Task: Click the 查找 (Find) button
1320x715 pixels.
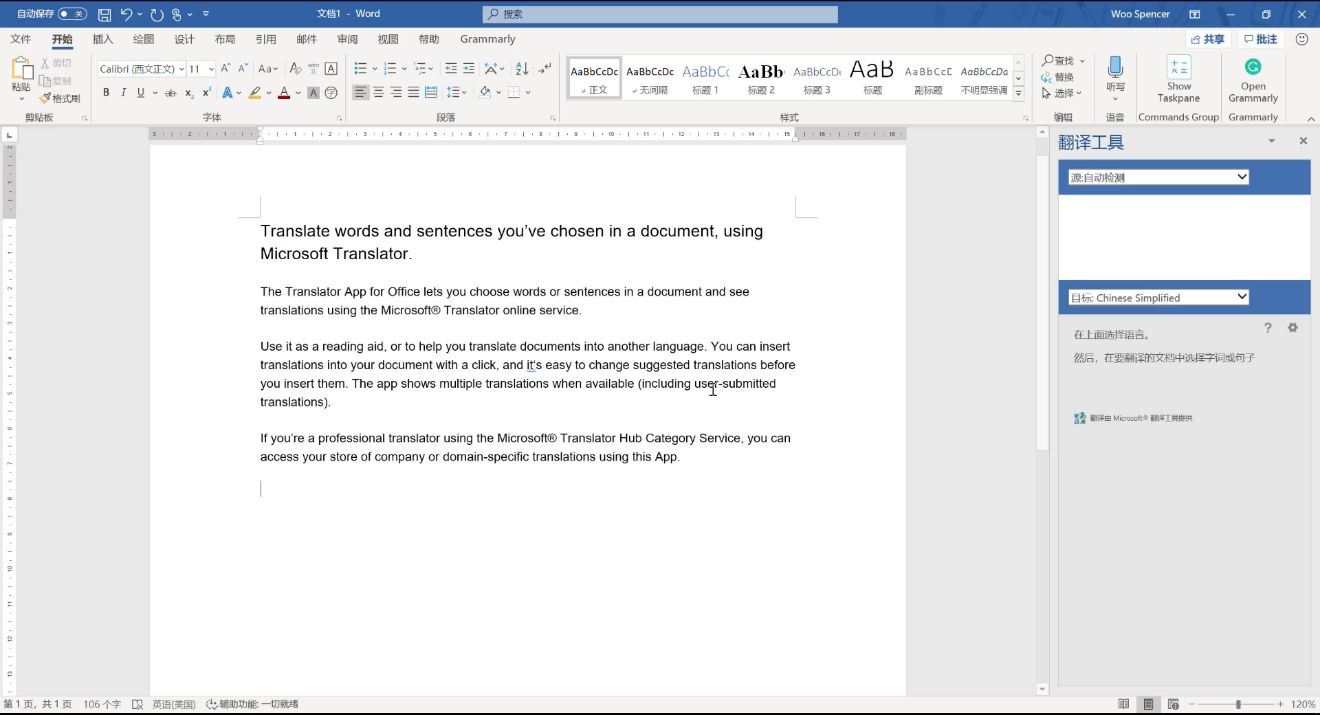Action: pos(1057,61)
